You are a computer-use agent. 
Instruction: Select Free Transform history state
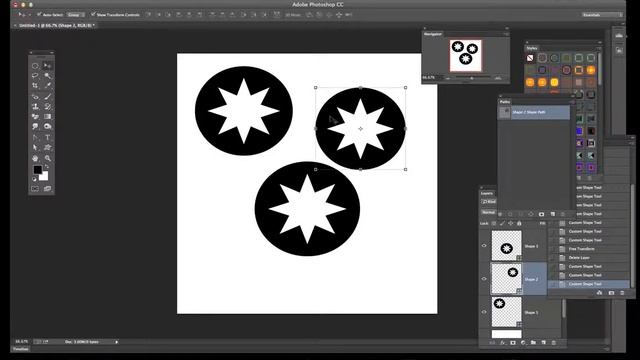[x=589, y=249]
